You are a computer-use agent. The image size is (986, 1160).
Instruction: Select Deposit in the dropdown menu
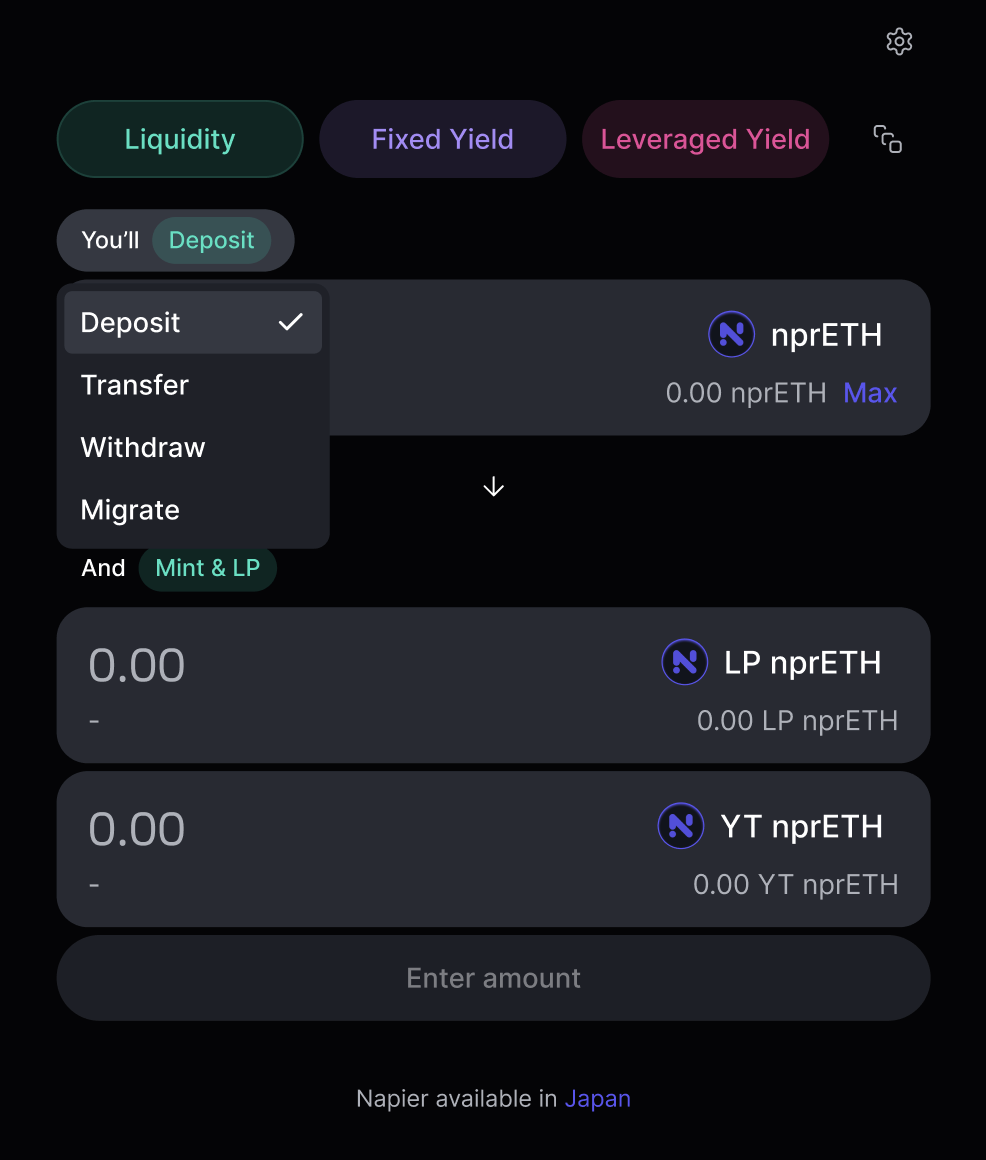131,323
